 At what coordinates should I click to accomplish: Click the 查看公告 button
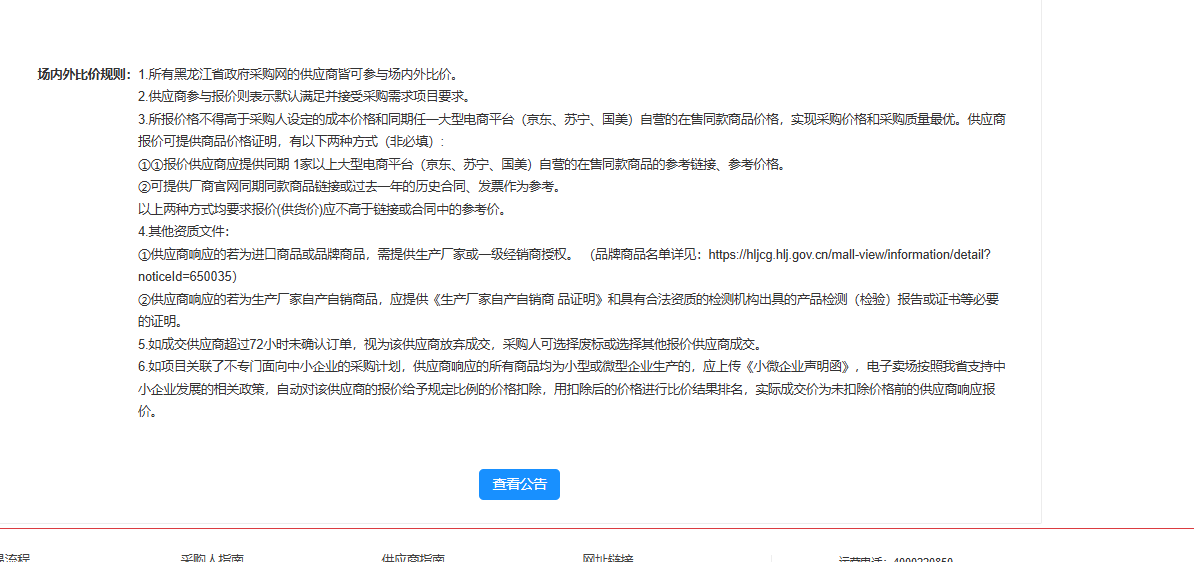point(519,484)
